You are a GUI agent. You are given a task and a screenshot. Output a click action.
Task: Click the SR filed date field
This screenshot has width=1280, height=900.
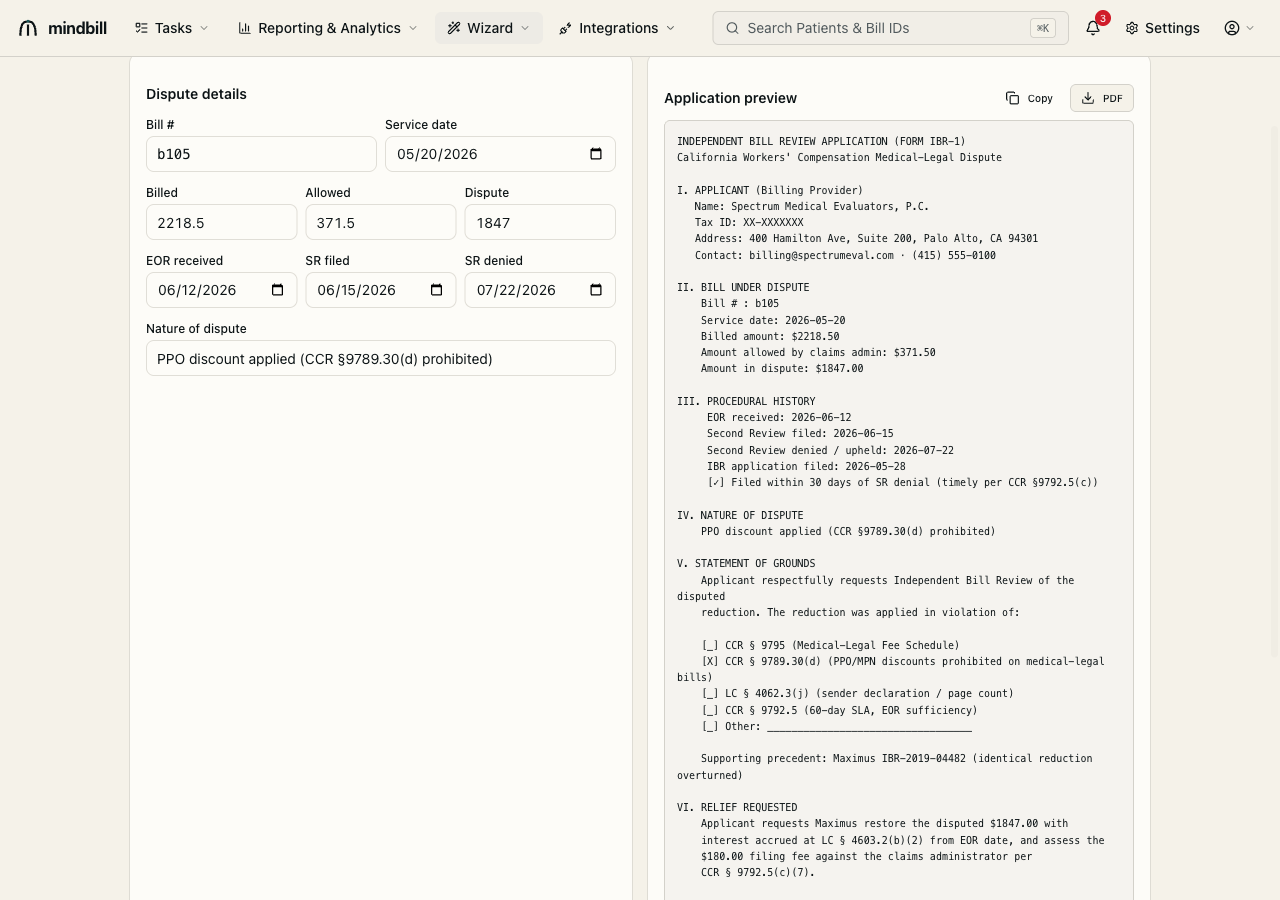point(381,290)
